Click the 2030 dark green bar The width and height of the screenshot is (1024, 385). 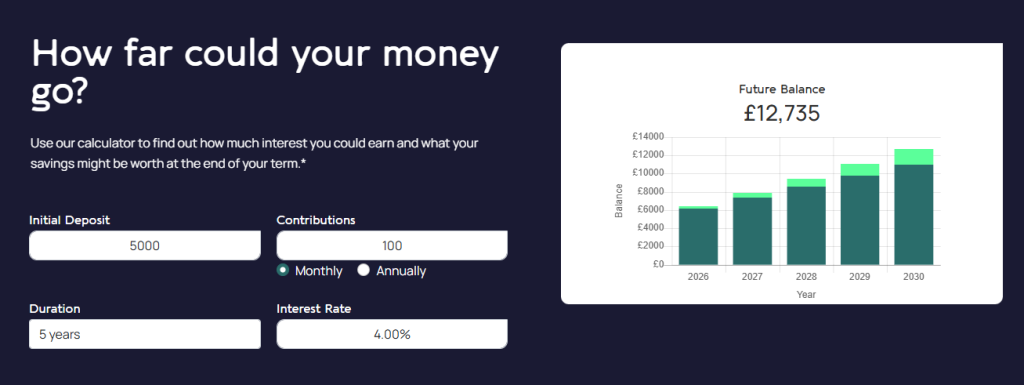(914, 215)
